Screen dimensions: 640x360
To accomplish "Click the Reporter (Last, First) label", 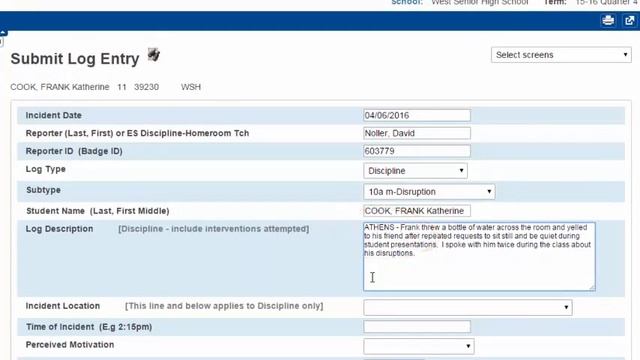I will pyautogui.click(x=137, y=133).
